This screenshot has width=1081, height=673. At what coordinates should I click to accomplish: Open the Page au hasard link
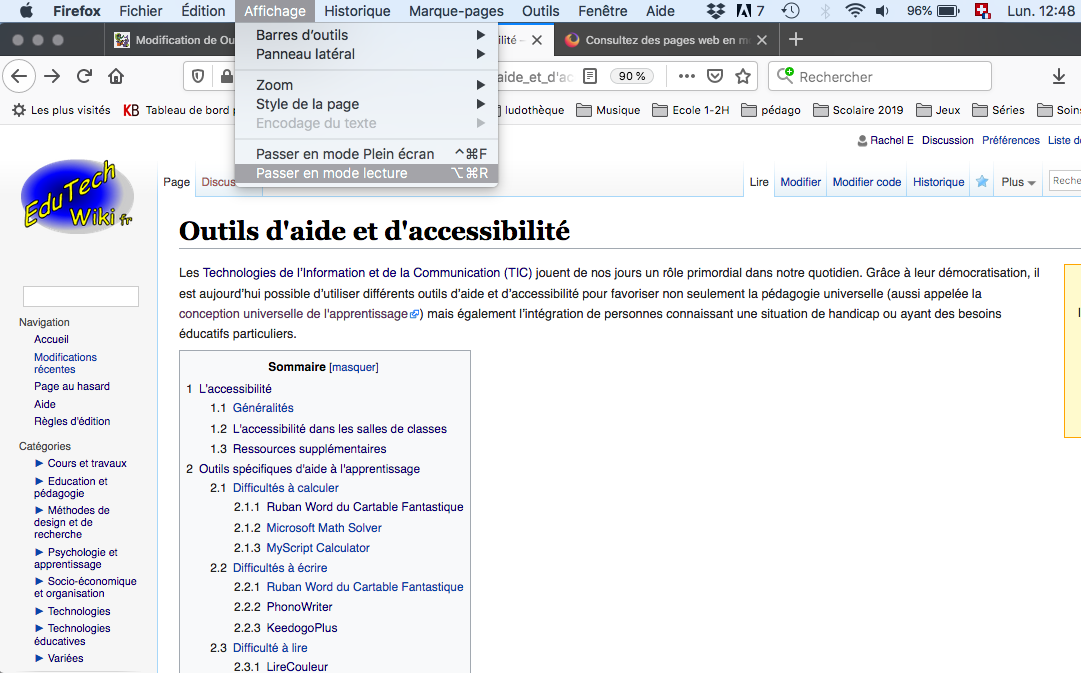pyautogui.click(x=72, y=386)
